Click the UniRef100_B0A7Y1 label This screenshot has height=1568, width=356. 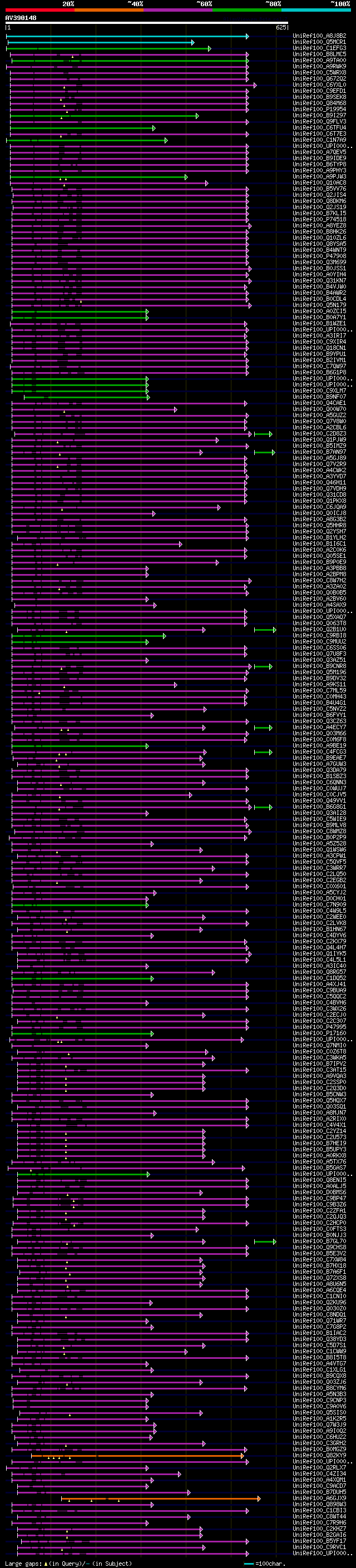[x=319, y=317]
